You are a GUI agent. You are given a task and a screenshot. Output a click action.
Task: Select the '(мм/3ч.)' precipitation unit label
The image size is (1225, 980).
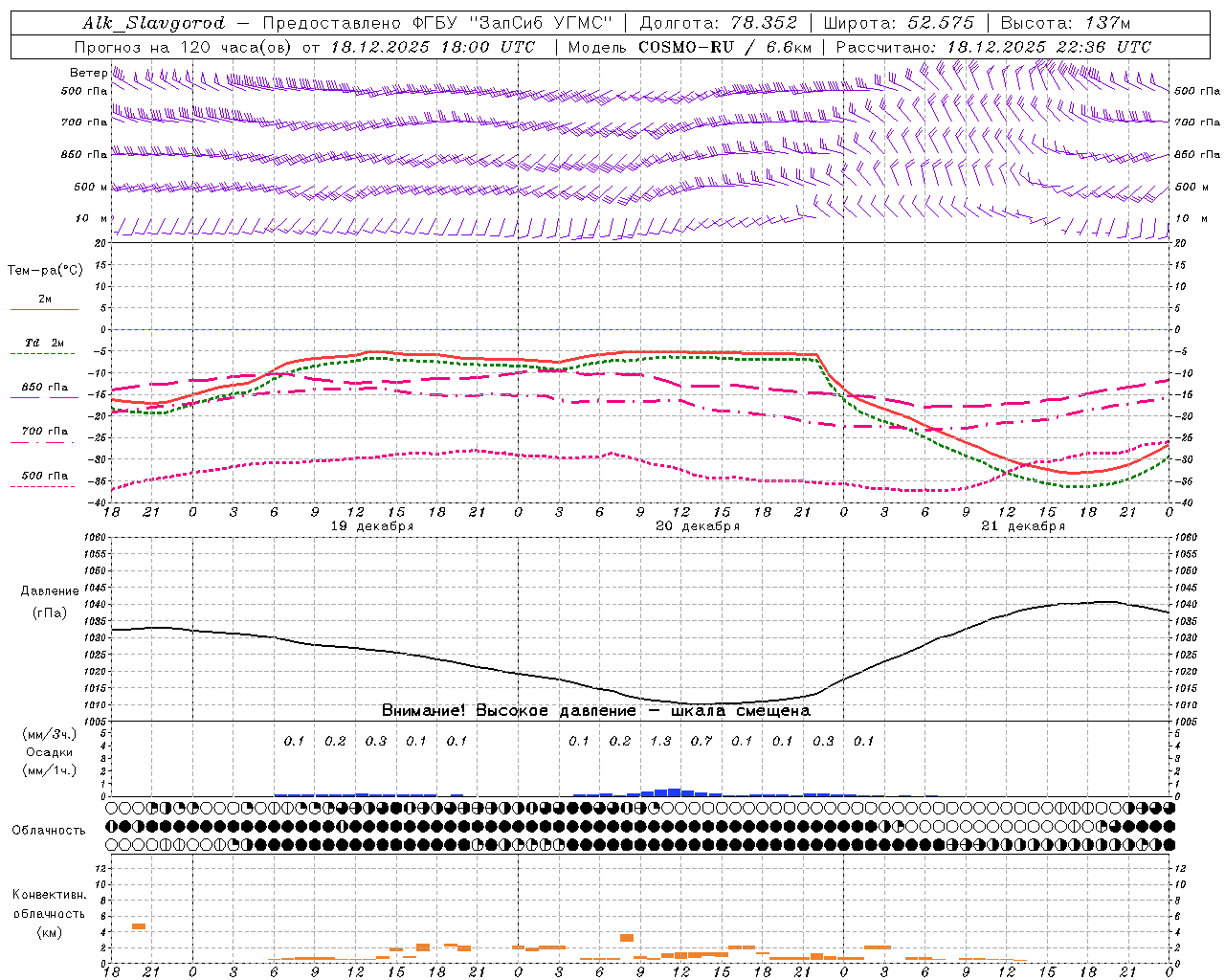click(49, 734)
